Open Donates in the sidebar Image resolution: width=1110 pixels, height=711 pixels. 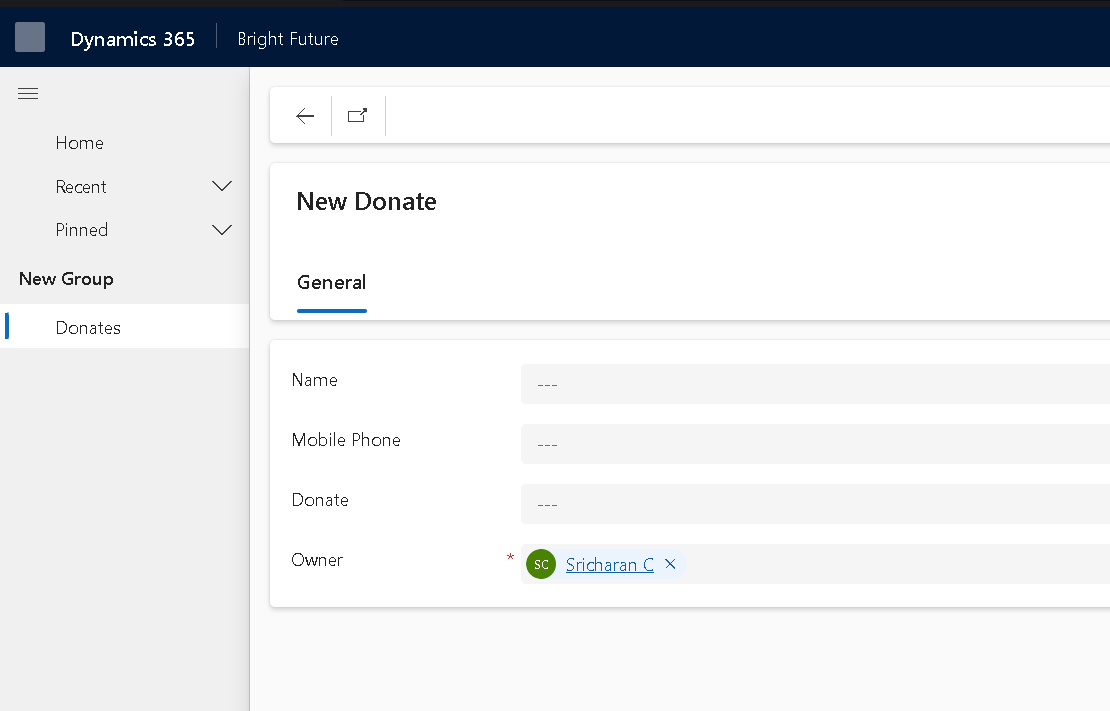click(88, 328)
